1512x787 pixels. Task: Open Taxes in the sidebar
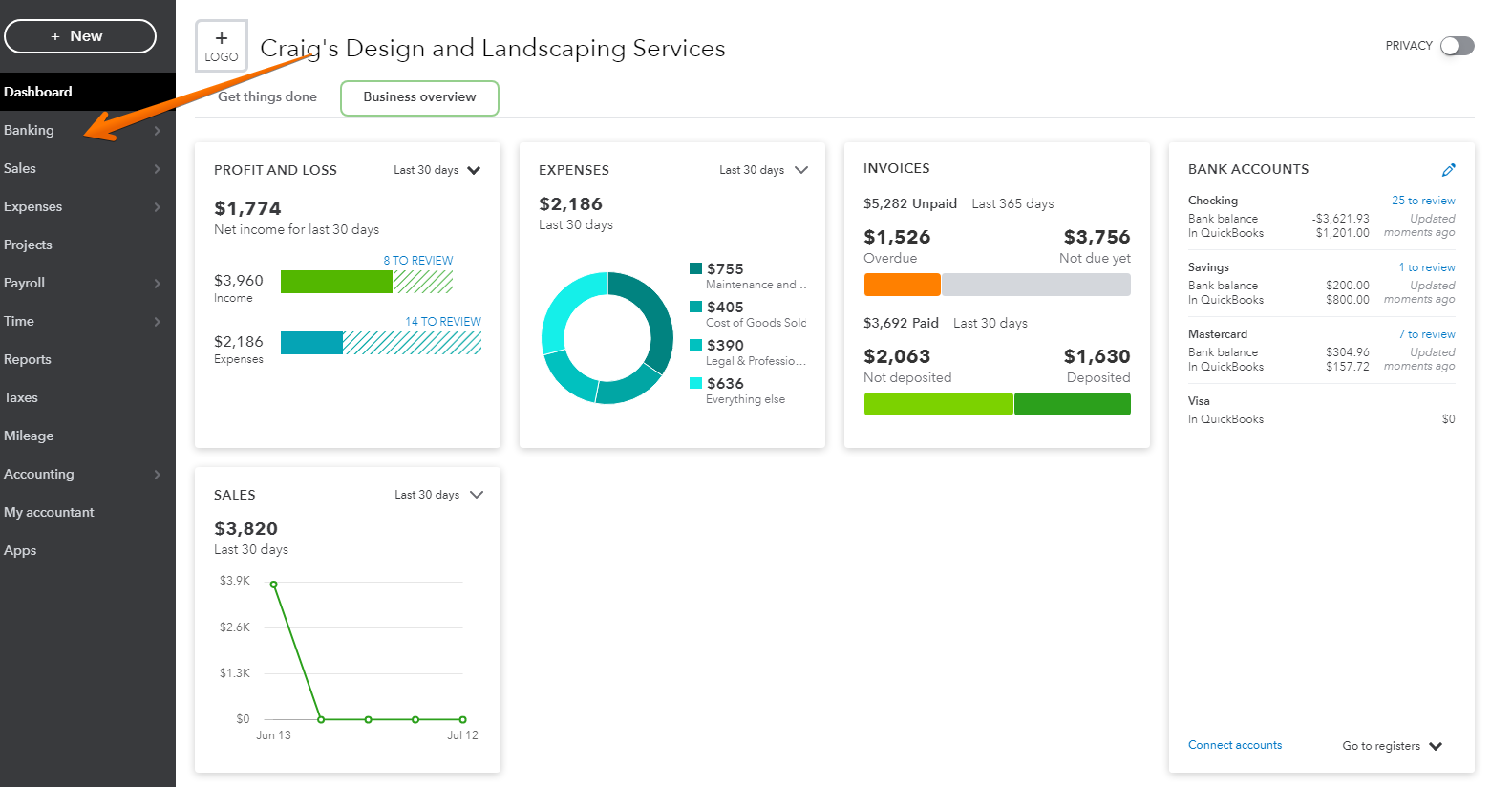pos(88,397)
